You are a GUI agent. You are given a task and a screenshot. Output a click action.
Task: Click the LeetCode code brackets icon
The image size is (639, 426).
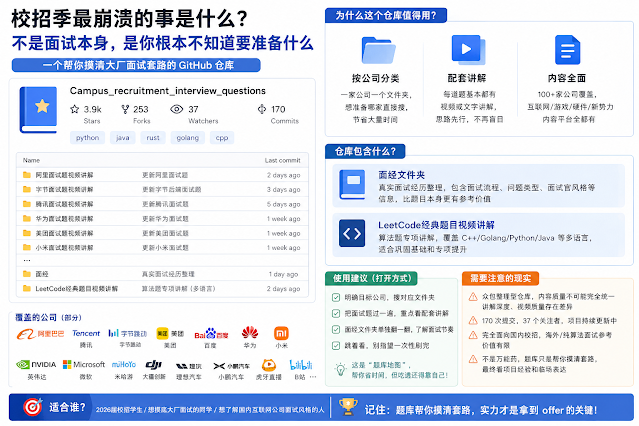tap(352, 234)
